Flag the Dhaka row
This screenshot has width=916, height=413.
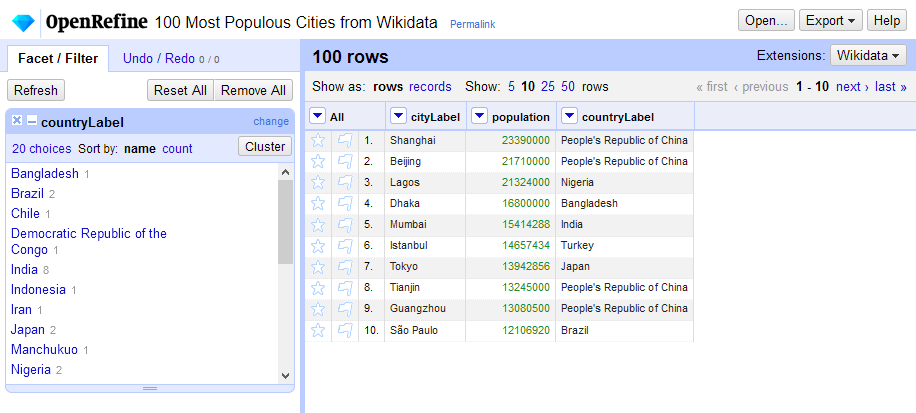(345, 204)
